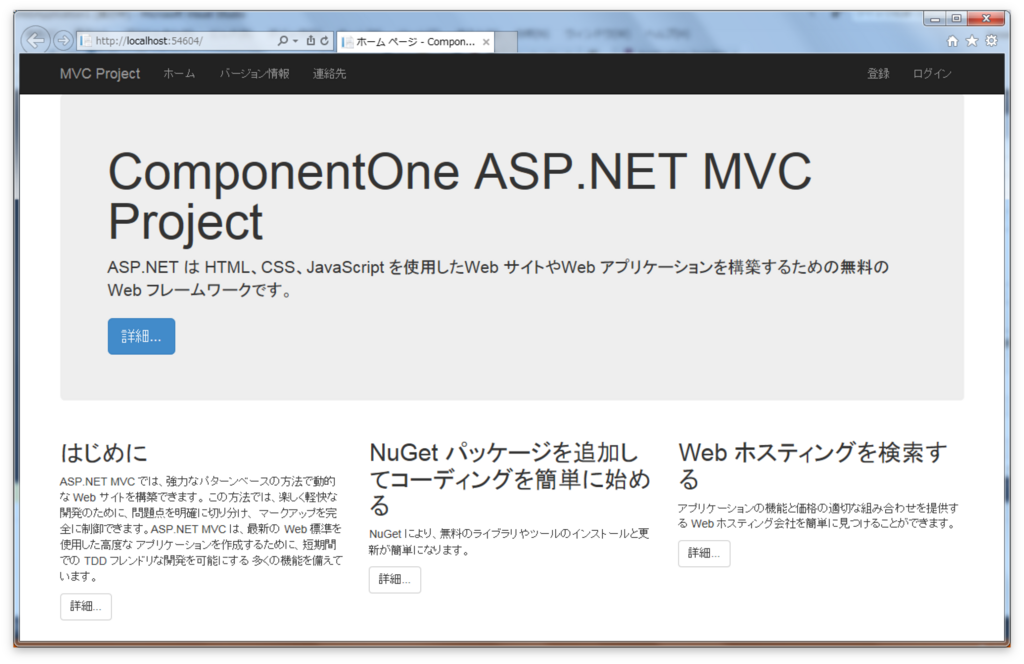Click the MVC Project brand link
The image size is (1024, 664).
coord(100,74)
